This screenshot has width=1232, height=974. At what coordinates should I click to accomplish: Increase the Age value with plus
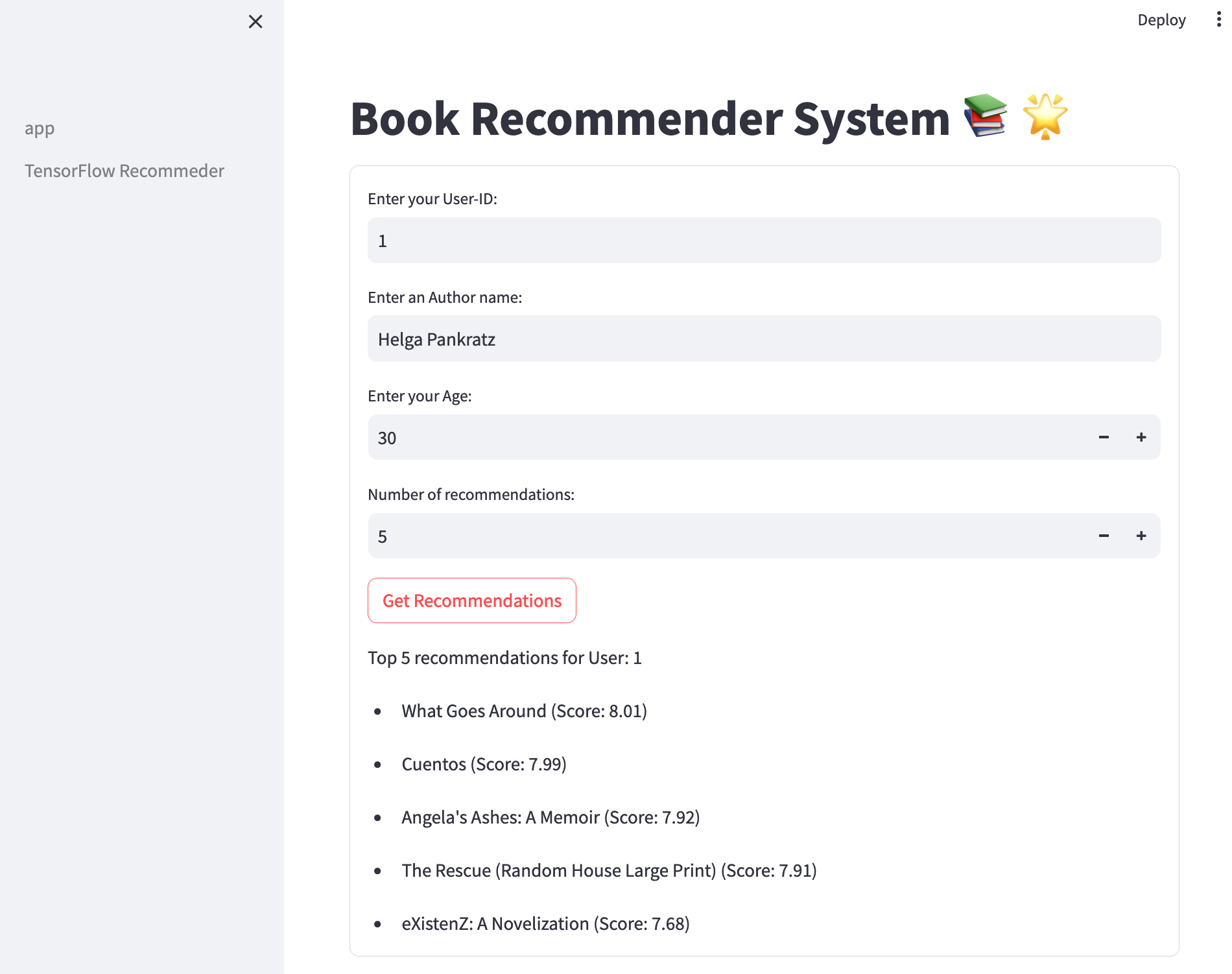[1141, 438]
